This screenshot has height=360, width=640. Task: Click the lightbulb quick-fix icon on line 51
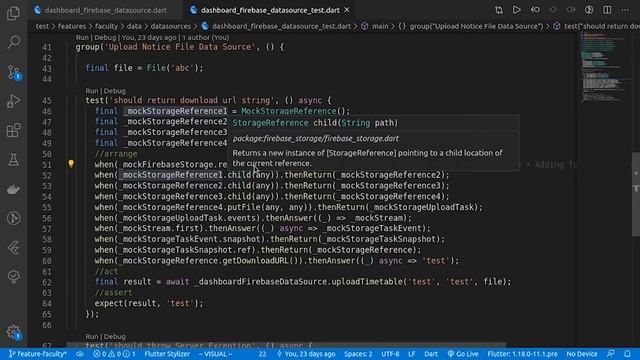point(71,164)
